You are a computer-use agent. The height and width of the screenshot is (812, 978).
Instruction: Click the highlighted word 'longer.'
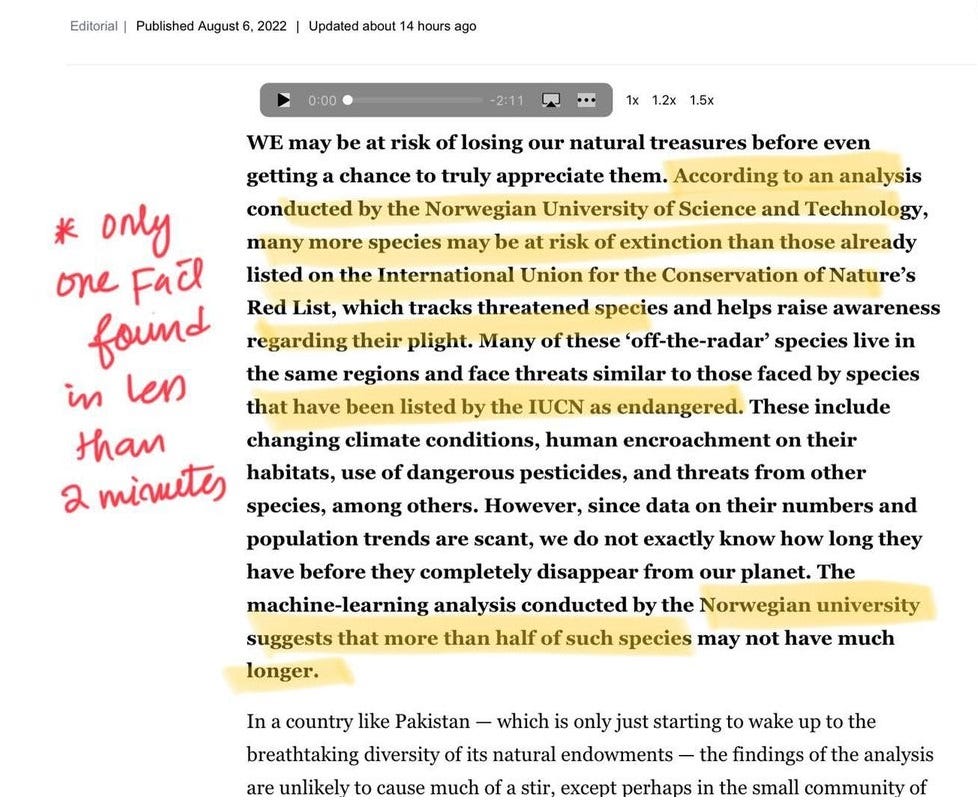point(283,670)
